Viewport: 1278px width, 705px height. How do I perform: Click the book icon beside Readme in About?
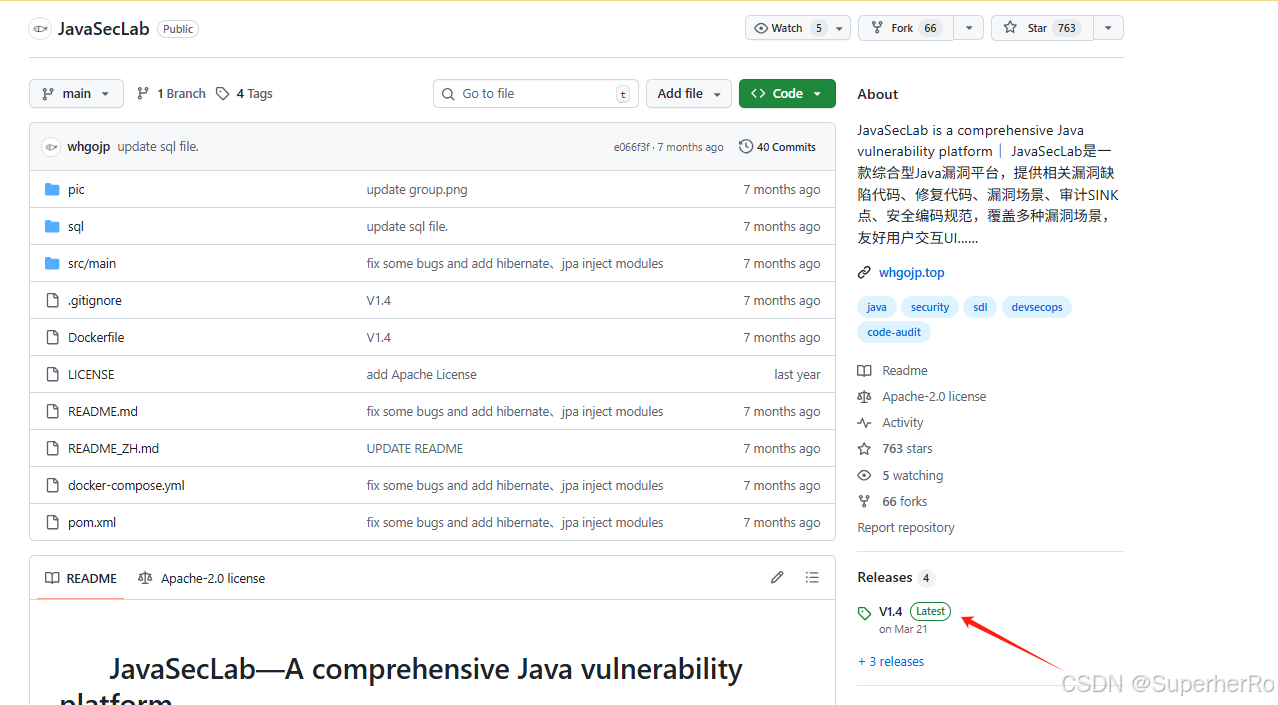(x=865, y=370)
